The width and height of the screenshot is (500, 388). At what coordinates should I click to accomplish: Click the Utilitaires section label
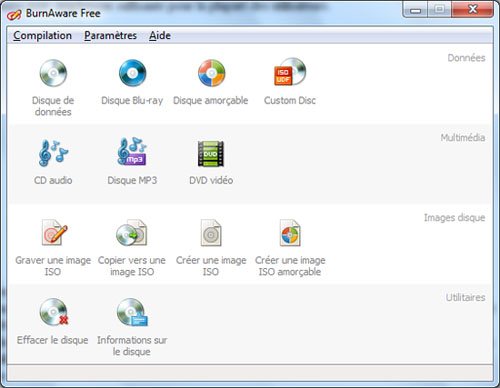pos(465,297)
